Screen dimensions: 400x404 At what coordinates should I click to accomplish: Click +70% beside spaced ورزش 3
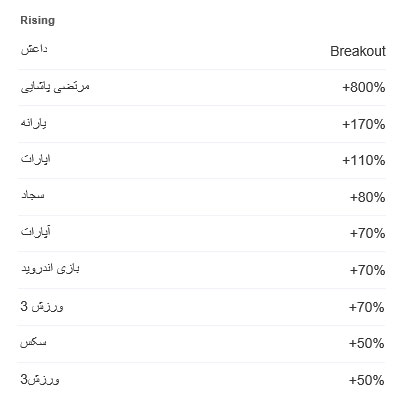point(367,307)
